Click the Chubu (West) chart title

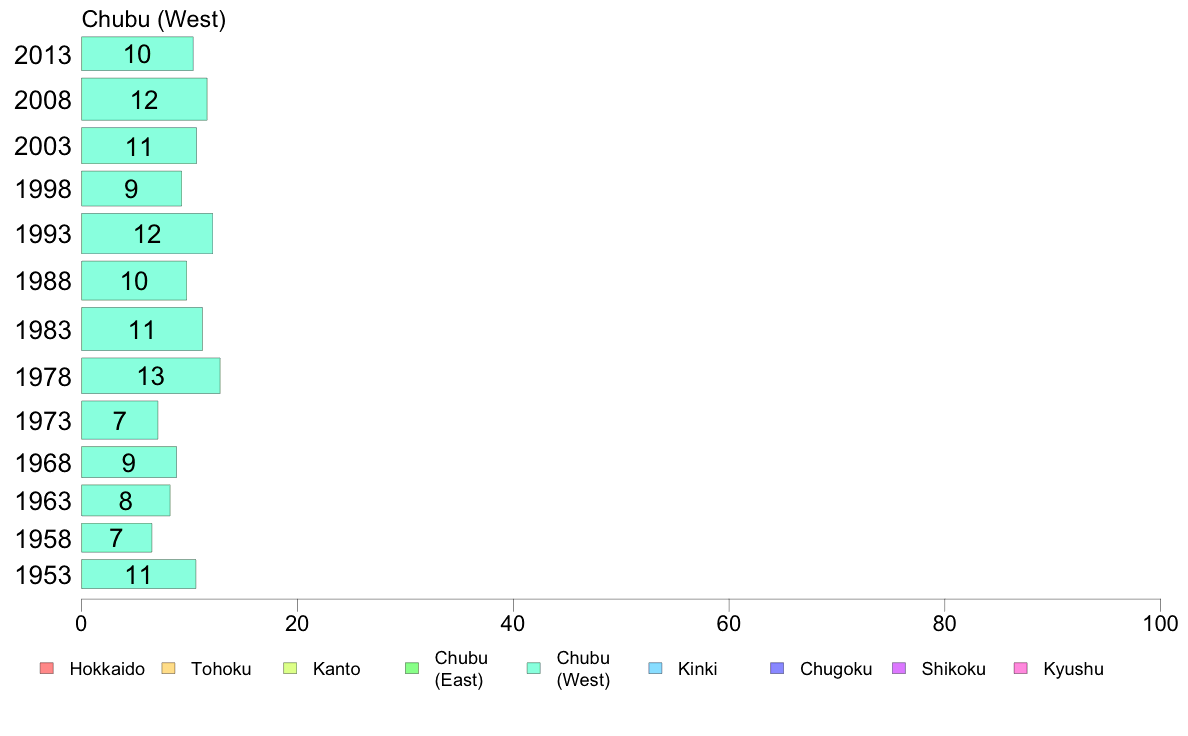click(154, 19)
